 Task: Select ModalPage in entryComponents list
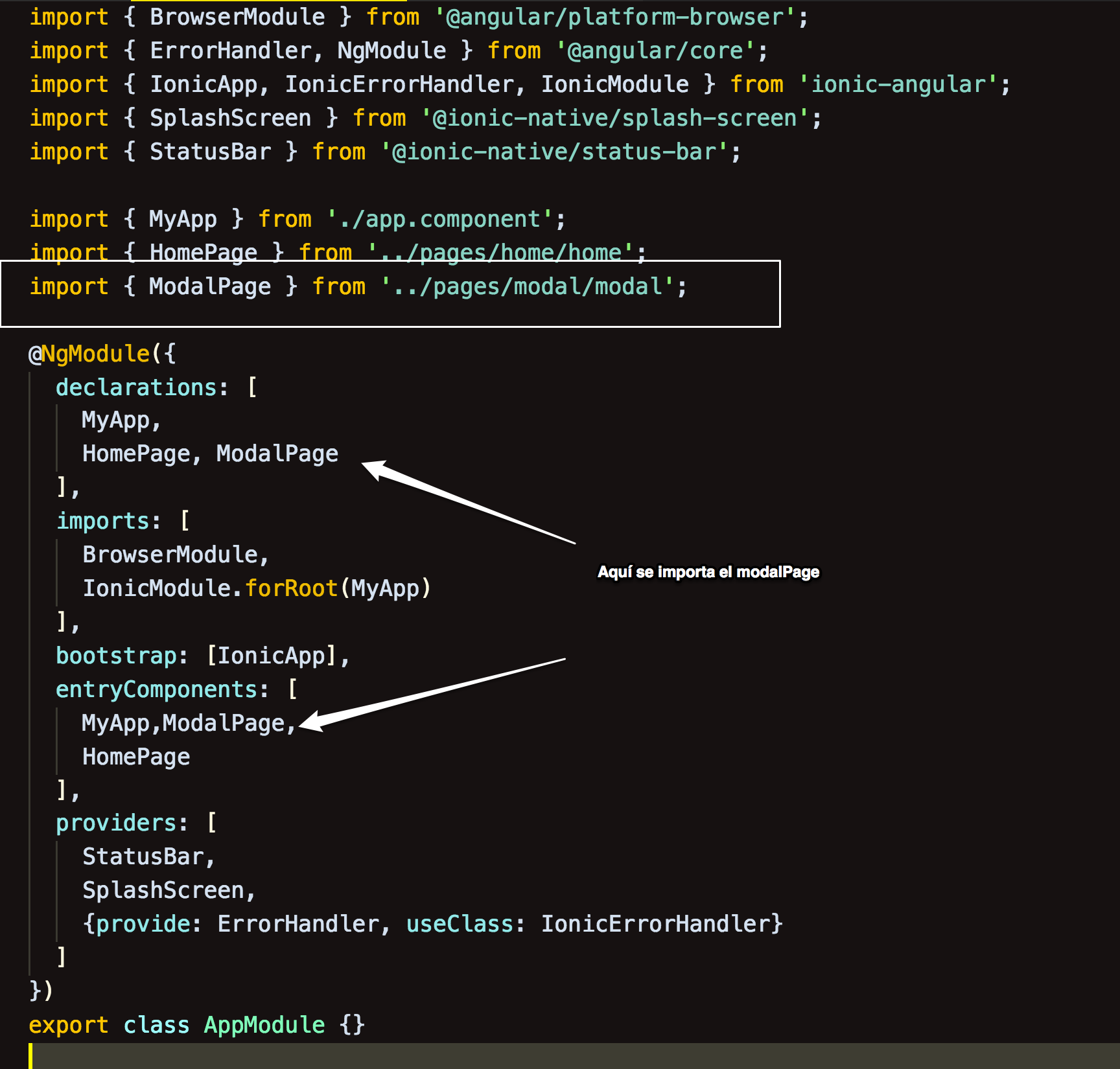pyautogui.click(x=228, y=722)
